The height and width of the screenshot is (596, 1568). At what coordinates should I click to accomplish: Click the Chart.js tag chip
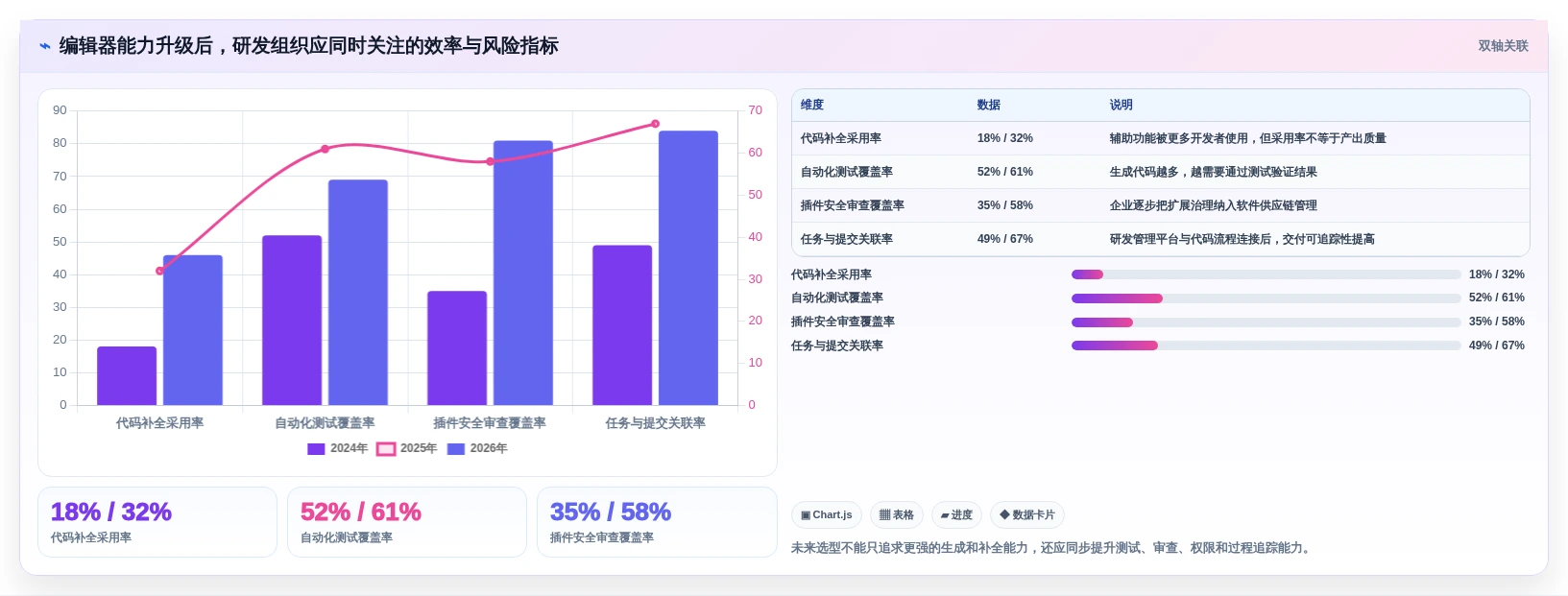827,515
